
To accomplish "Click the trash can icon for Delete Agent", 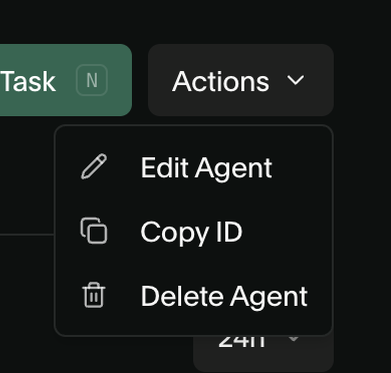I will (94, 295).
